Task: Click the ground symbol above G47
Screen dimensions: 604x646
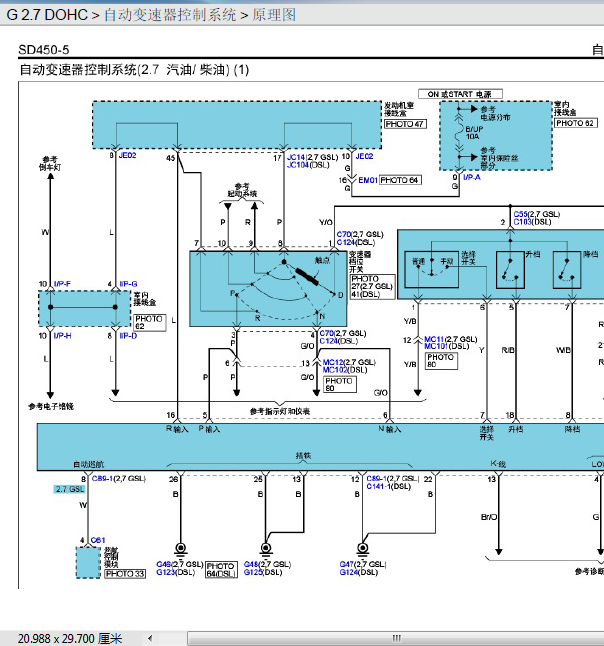Action: 362,549
